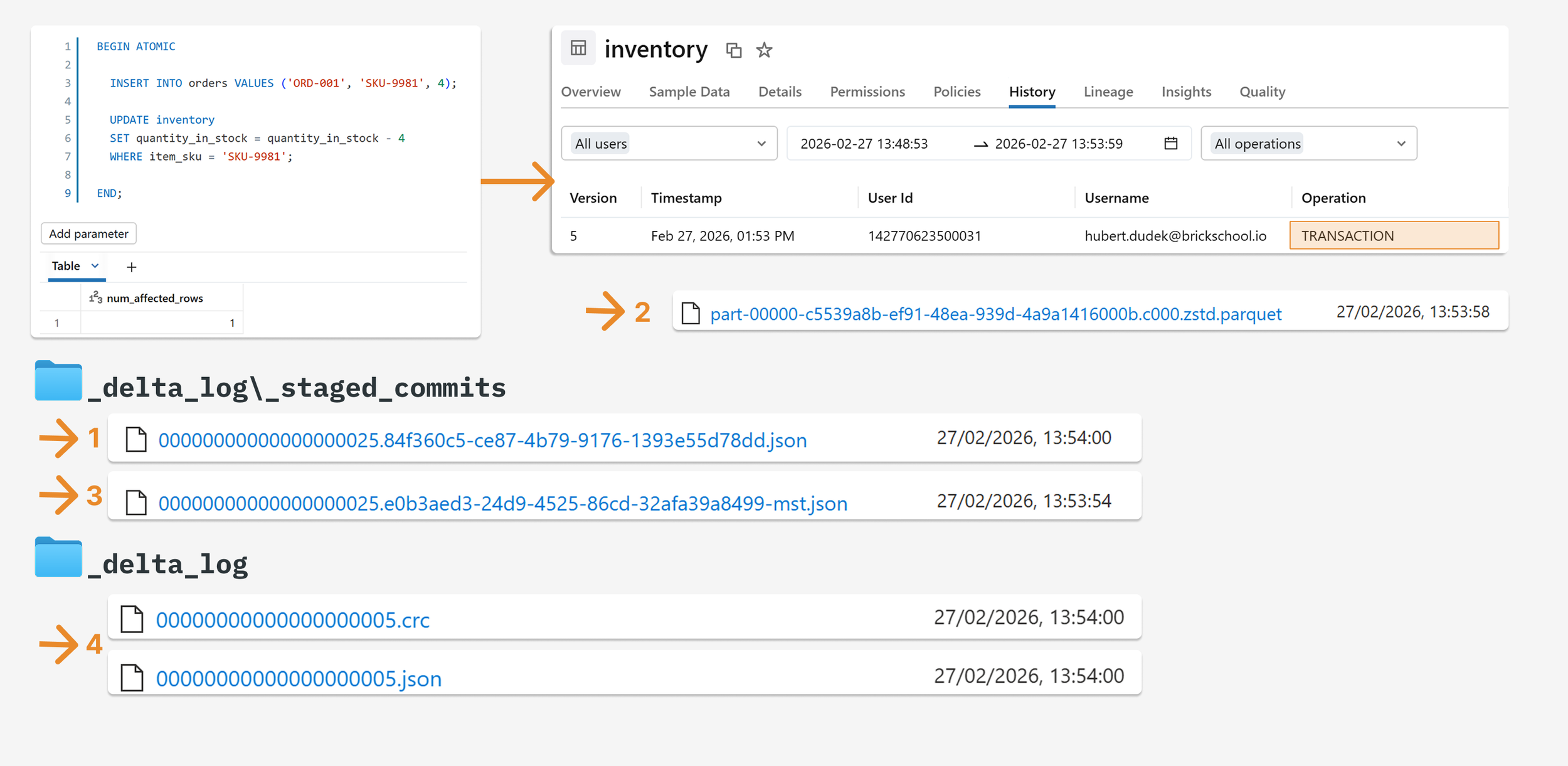Click the start timestamp 13:48:53 field
Image resolution: width=1568 pixels, height=766 pixels.
[x=864, y=144]
